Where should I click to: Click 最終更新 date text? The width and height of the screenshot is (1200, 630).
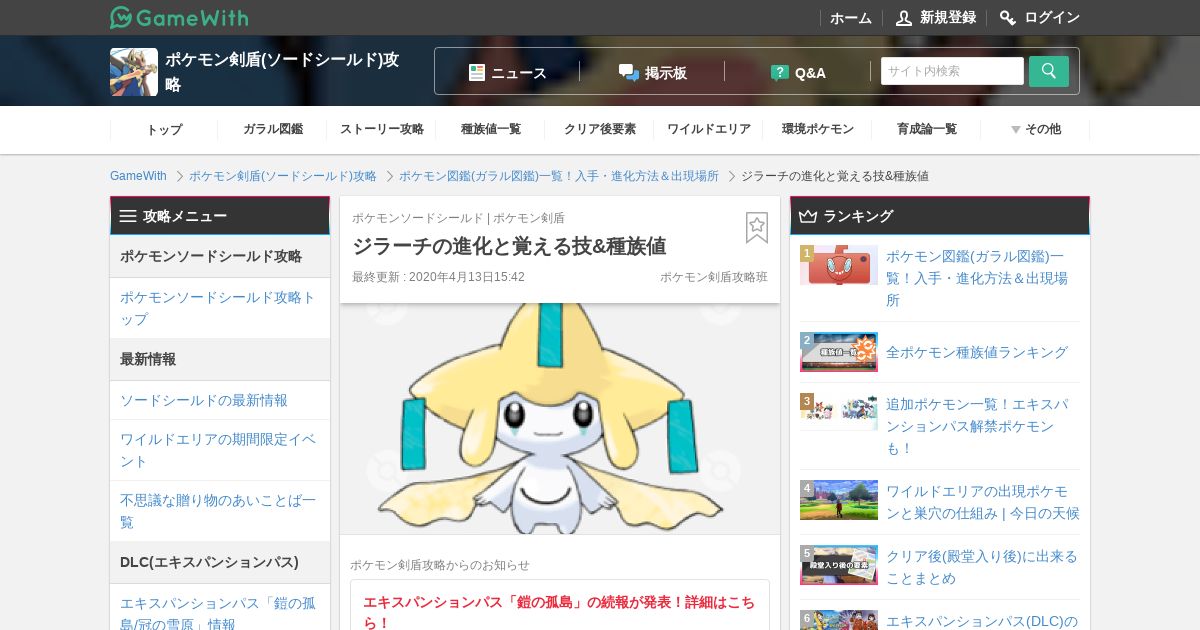click(x=438, y=277)
